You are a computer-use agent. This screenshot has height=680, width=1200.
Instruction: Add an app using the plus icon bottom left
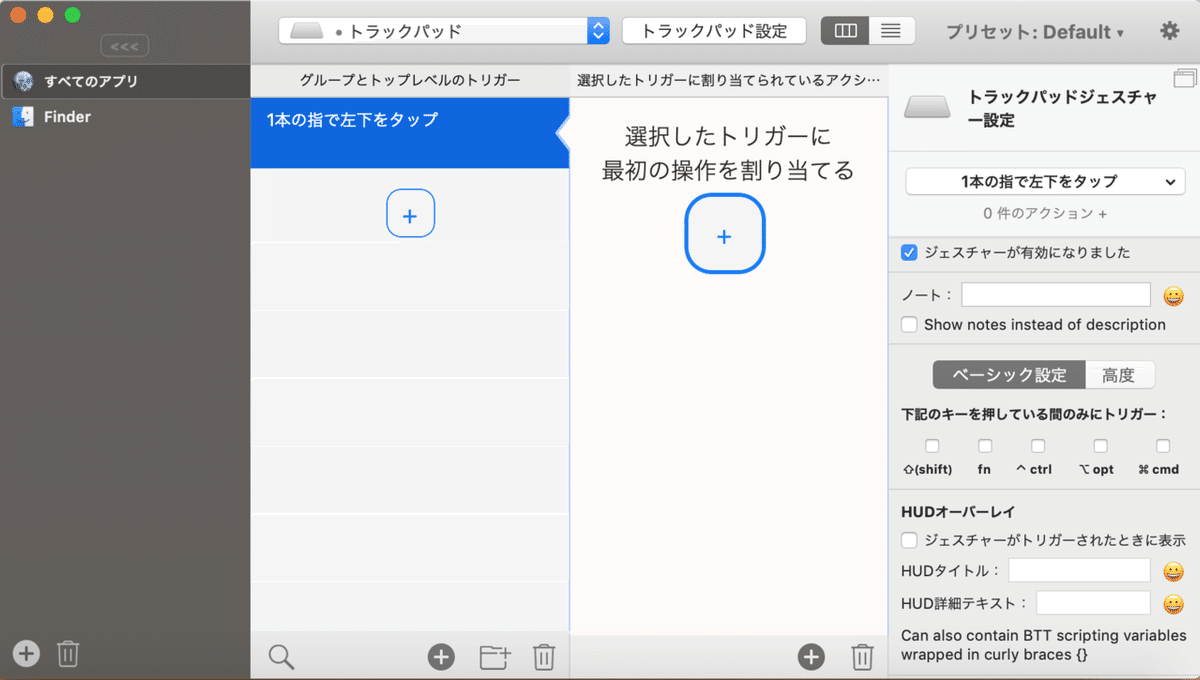(x=25, y=653)
